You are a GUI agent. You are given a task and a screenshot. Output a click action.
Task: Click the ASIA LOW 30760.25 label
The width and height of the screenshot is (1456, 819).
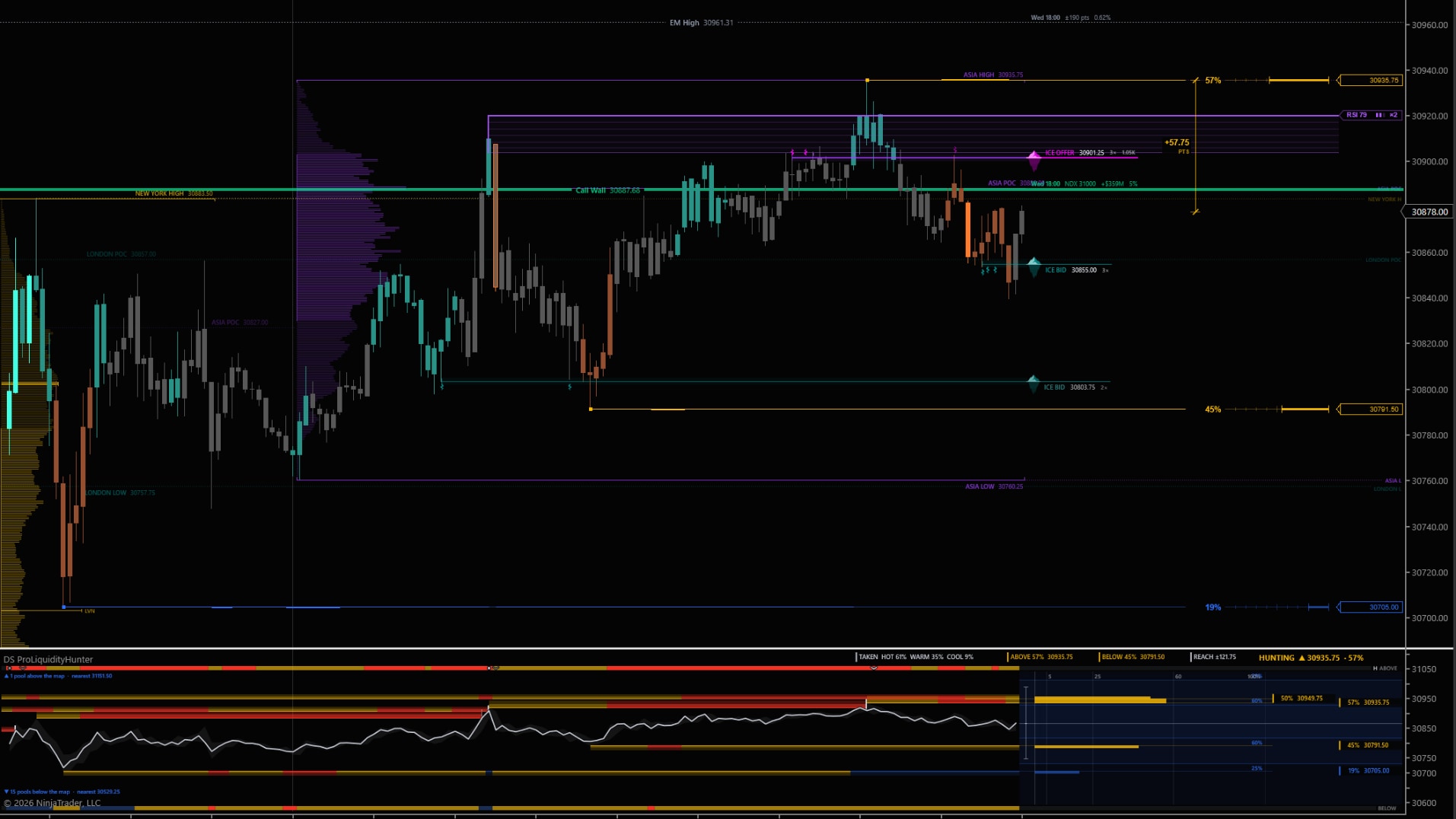(x=994, y=486)
